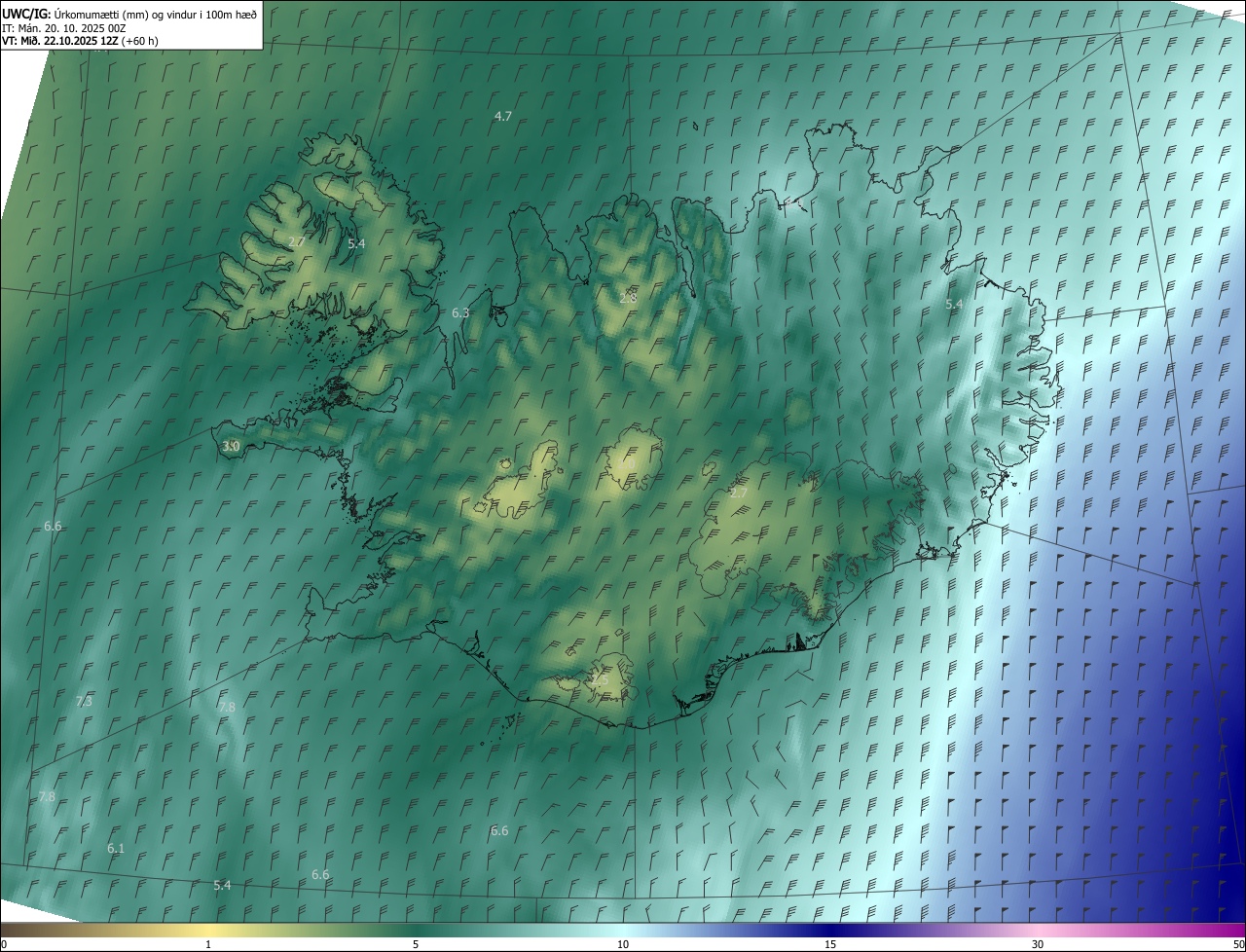This screenshot has width=1246, height=952.
Task: Click the 7.3 value southwest of Iceland
Action: [x=84, y=701]
